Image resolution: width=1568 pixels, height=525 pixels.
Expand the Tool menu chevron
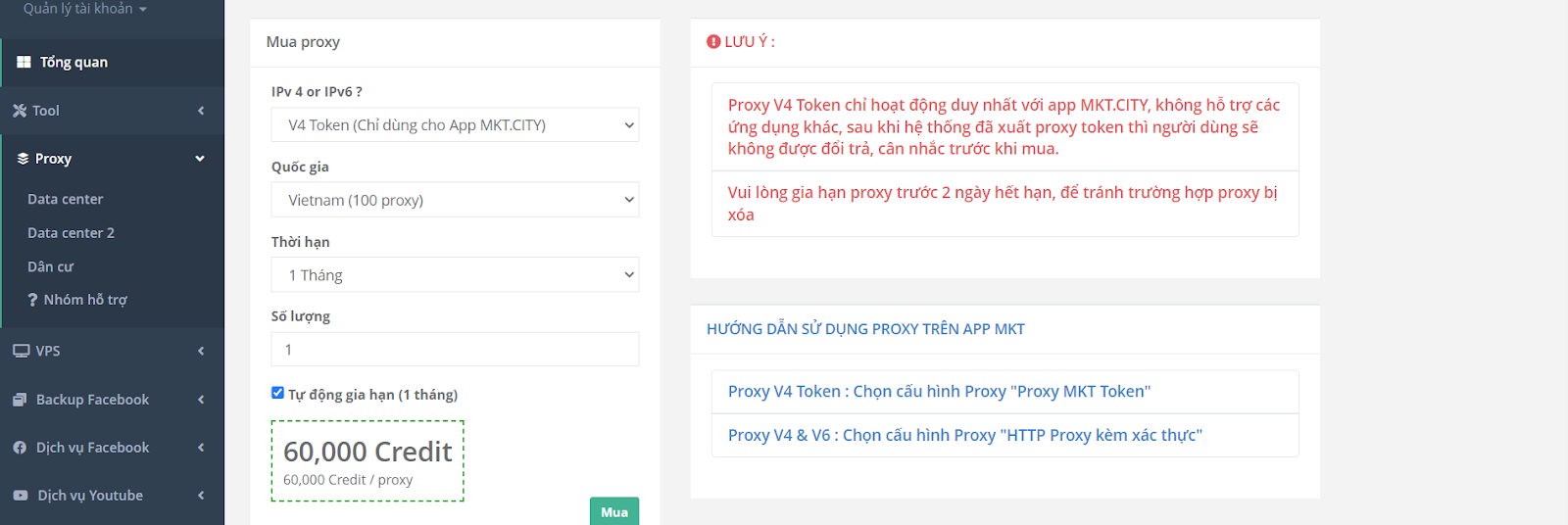tap(201, 111)
